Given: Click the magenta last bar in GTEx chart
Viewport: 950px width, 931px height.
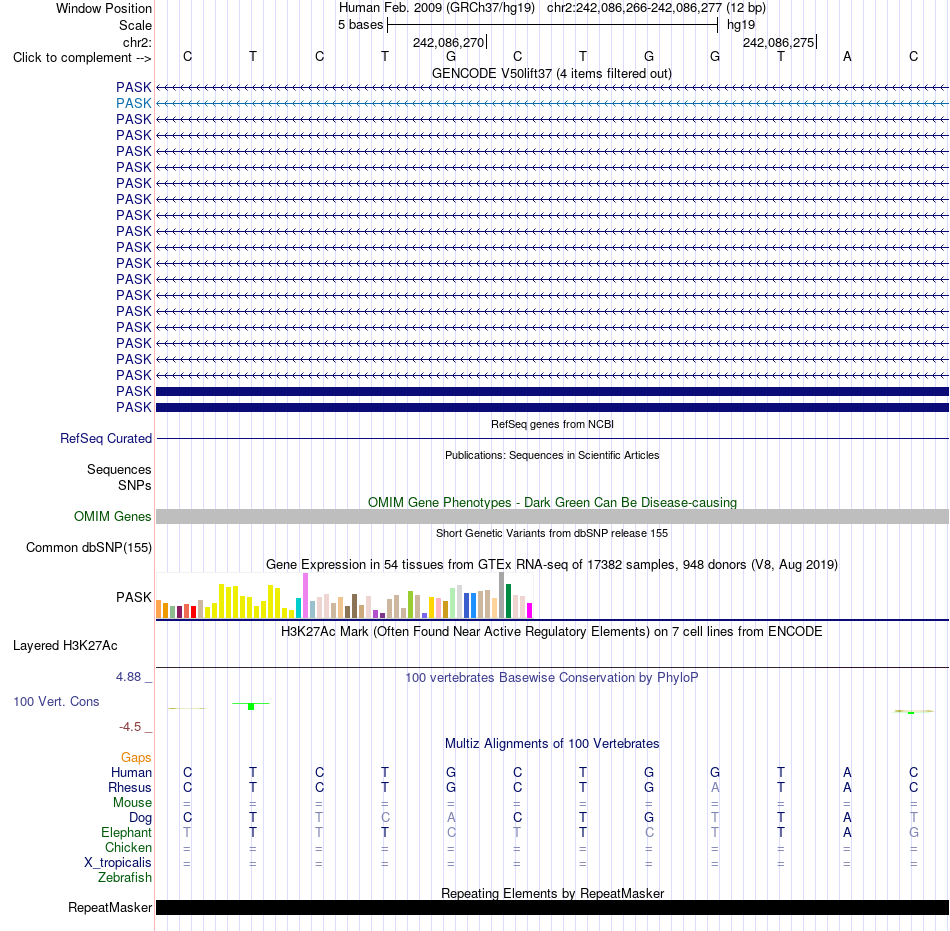Looking at the screenshot, I should pos(530,611).
